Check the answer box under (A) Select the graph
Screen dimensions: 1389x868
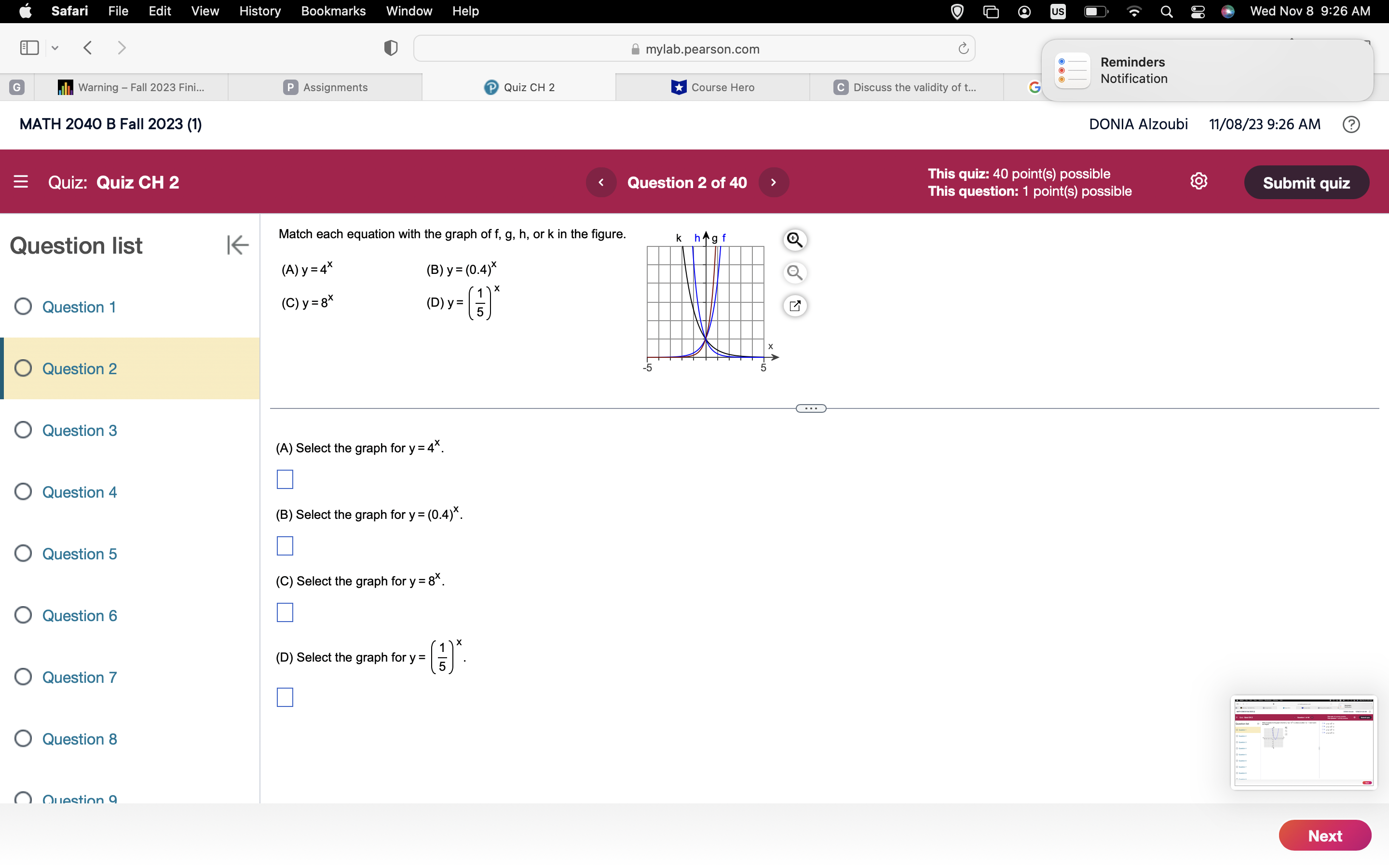pos(284,479)
